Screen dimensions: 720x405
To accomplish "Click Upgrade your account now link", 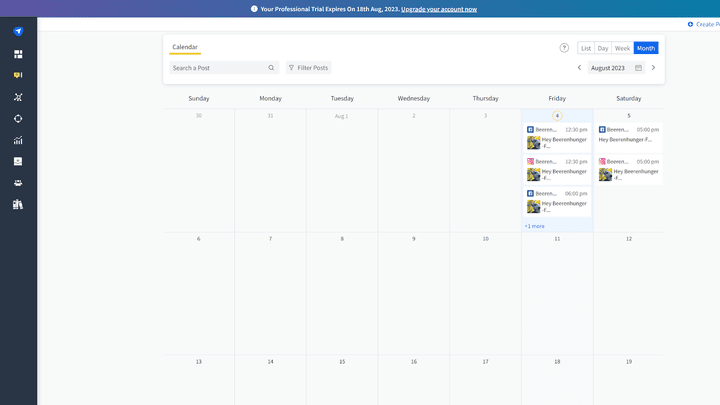I will coord(439,9).
